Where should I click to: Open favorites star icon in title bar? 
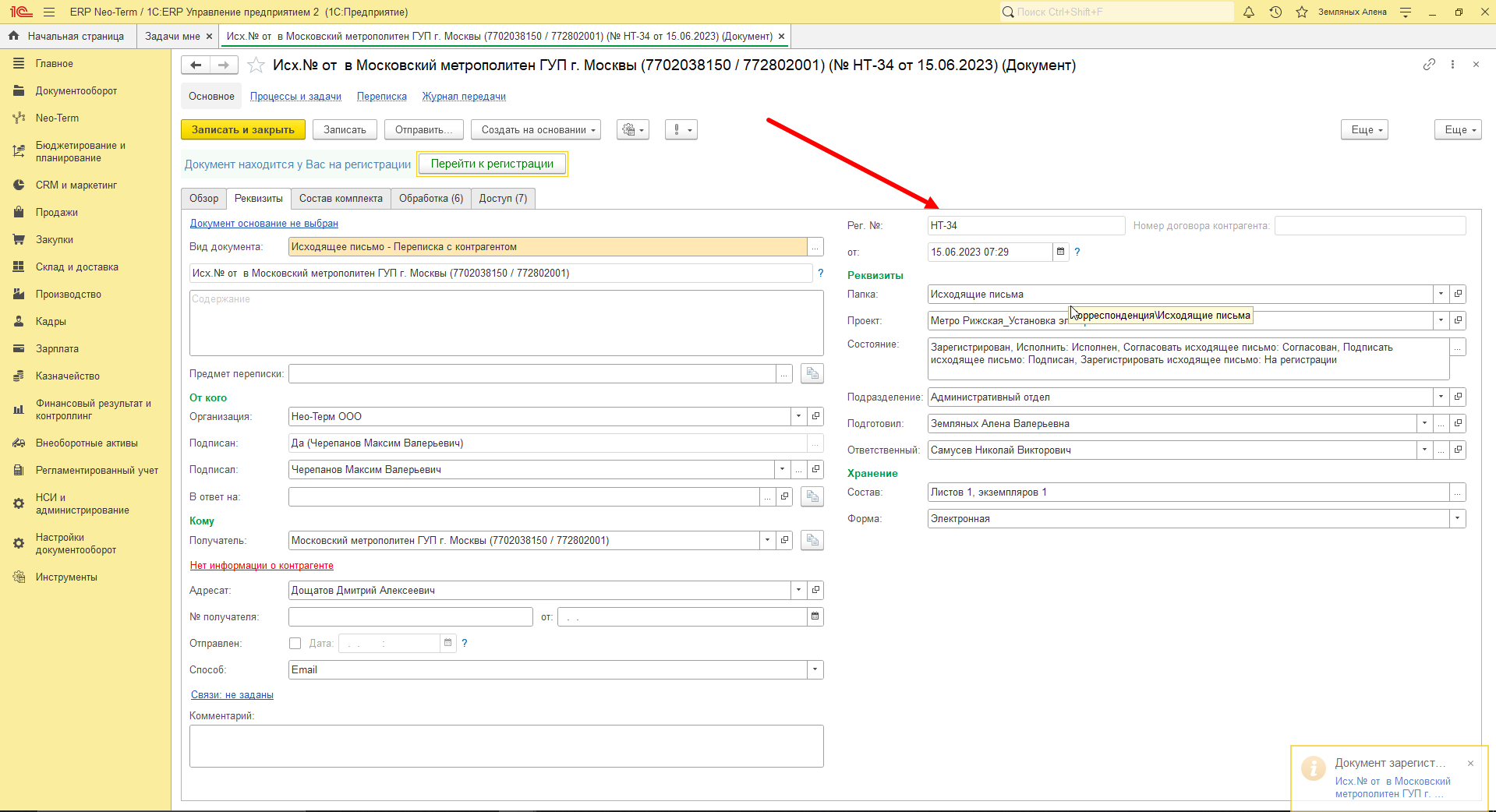point(1301,12)
